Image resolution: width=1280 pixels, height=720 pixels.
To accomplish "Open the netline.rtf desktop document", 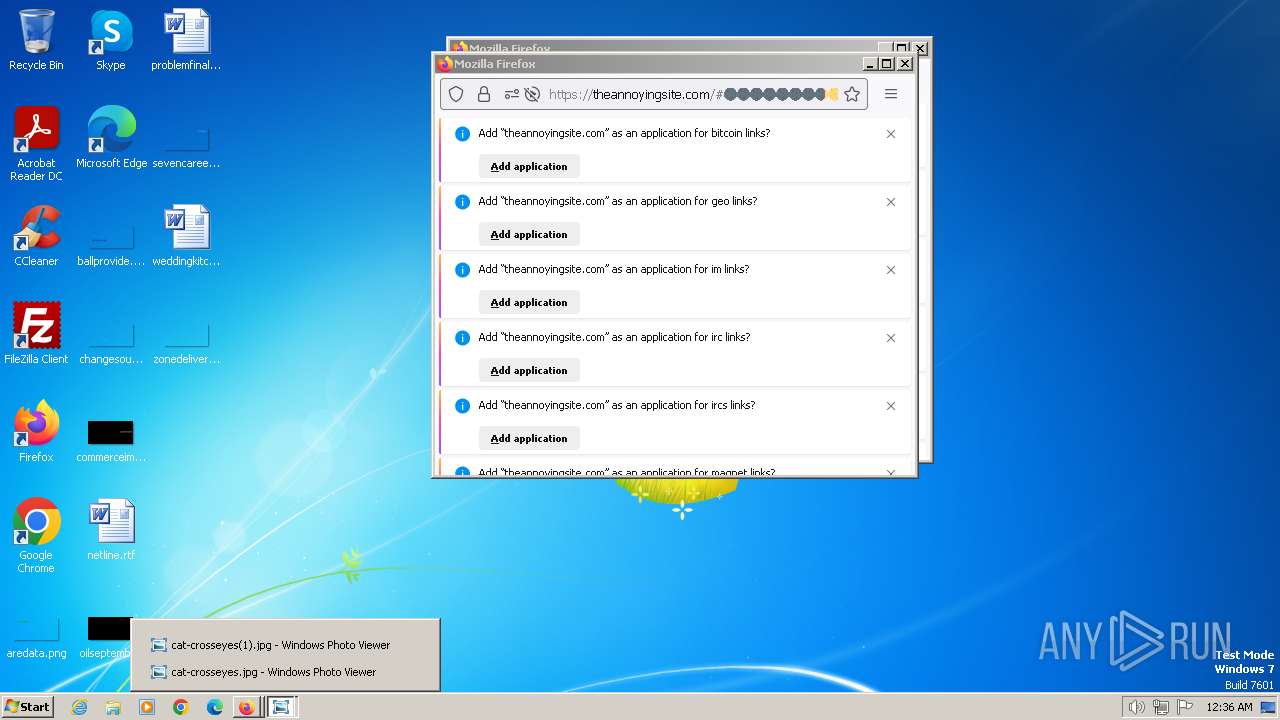I will tap(111, 530).
